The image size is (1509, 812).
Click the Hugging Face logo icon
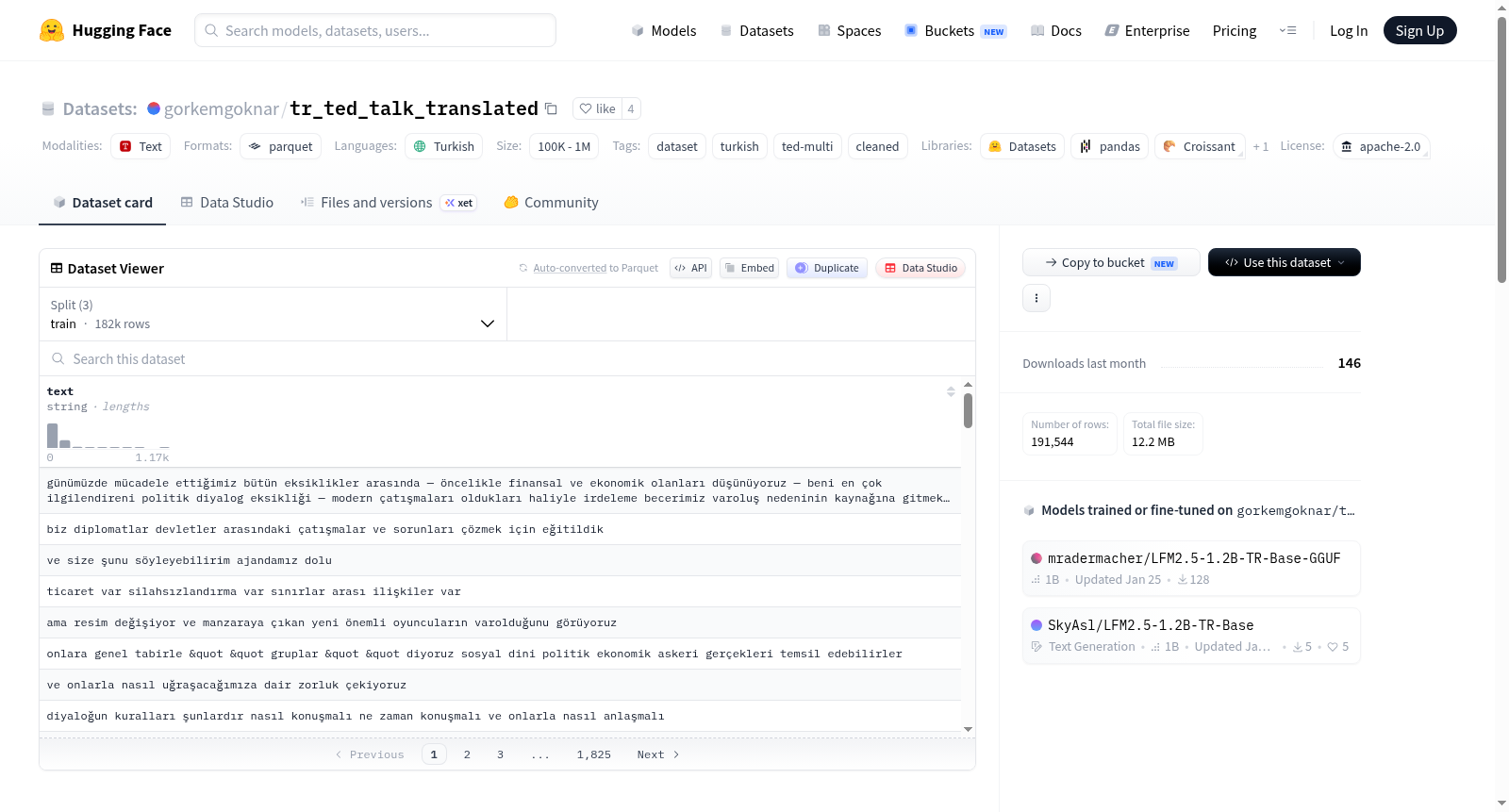[x=52, y=30]
